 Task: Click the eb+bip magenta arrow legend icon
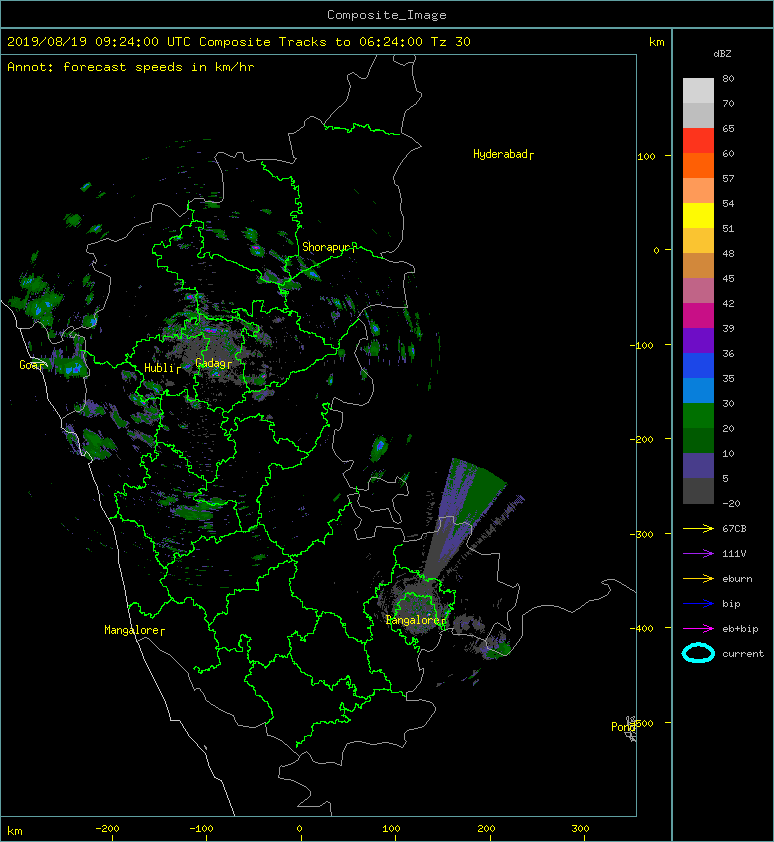pyautogui.click(x=698, y=629)
